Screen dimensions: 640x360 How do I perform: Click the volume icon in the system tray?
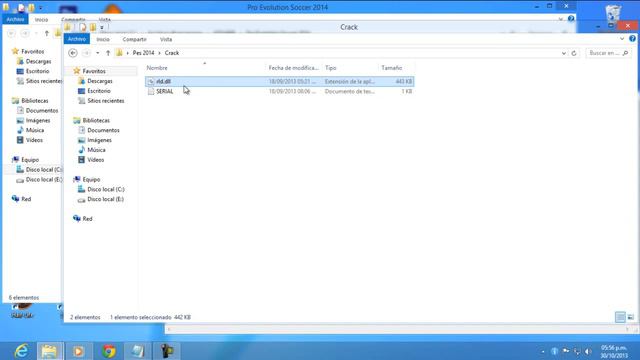click(x=588, y=351)
